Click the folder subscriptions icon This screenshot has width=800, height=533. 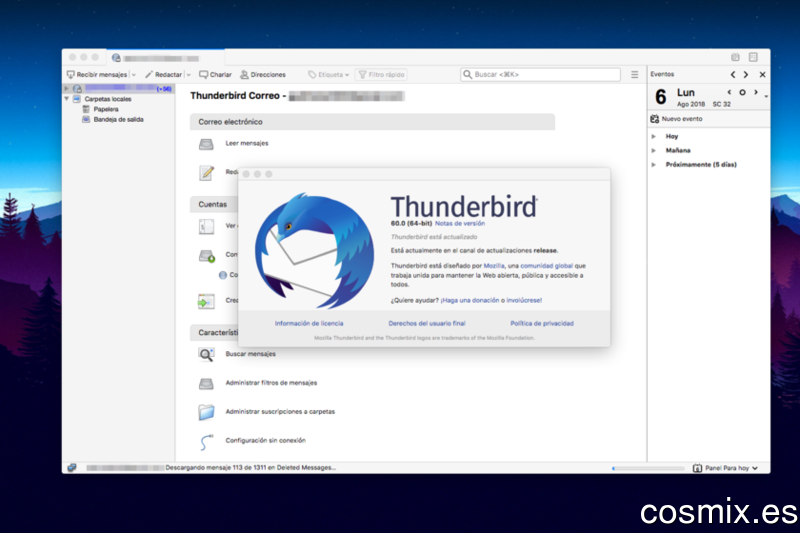tap(206, 412)
